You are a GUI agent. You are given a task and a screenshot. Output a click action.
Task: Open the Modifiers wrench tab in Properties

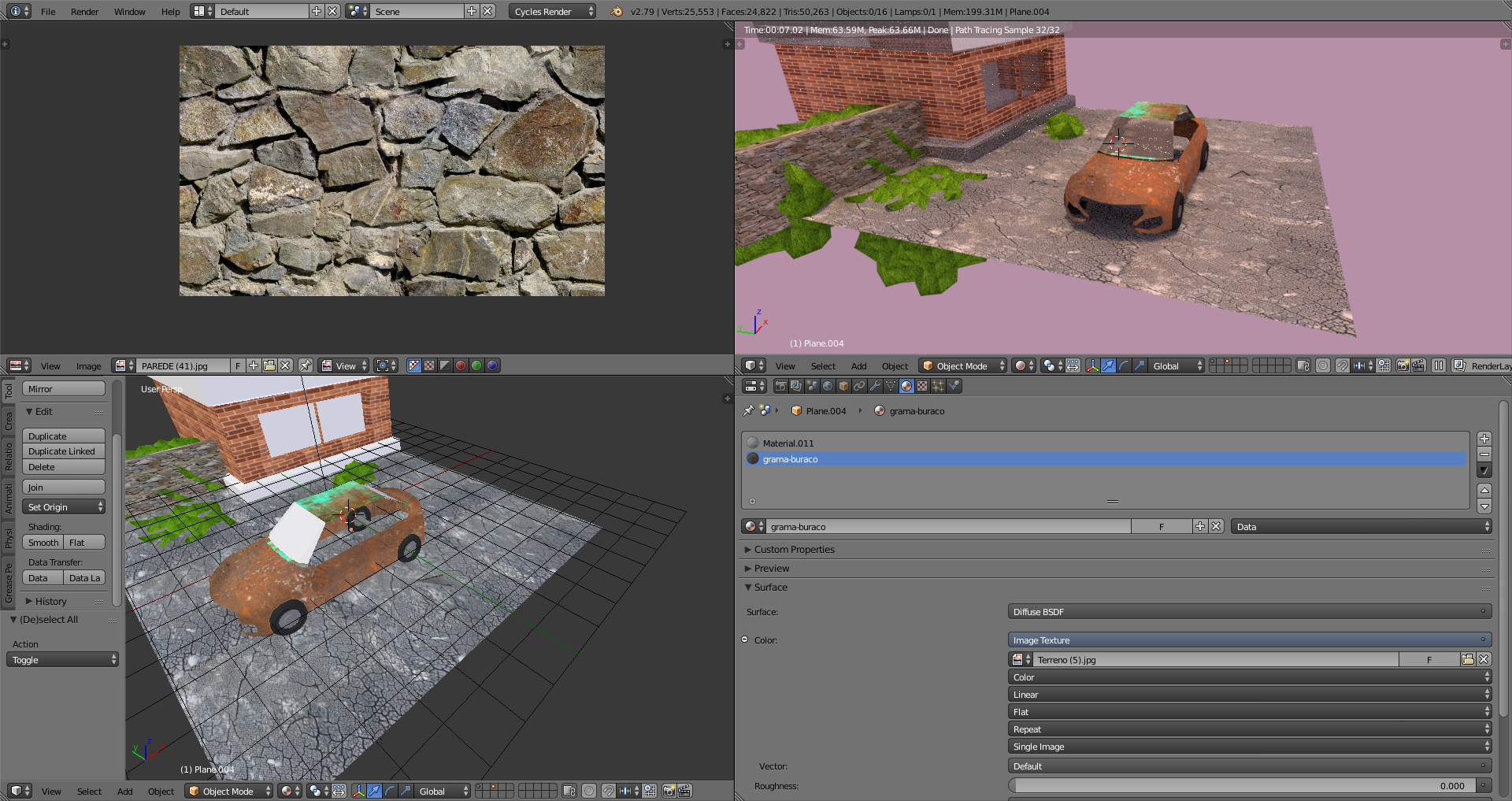pos(875,386)
